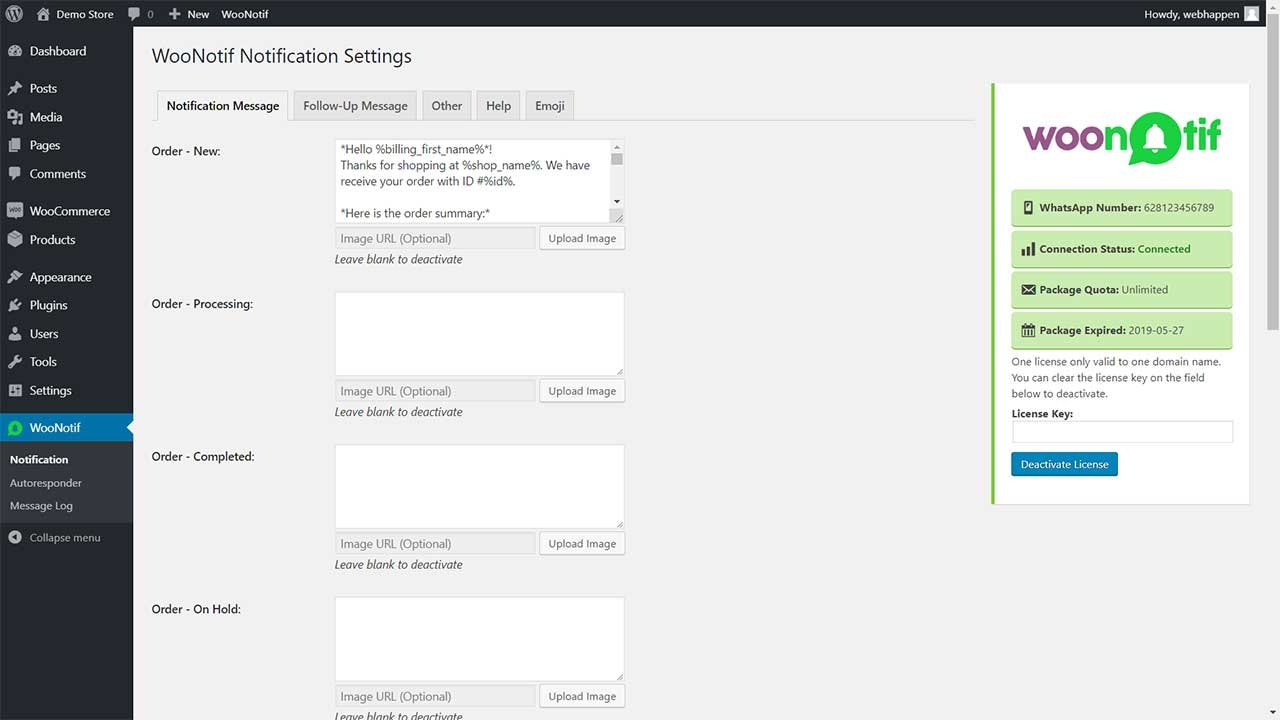
Task: Click the Users person icon
Action: (15, 333)
